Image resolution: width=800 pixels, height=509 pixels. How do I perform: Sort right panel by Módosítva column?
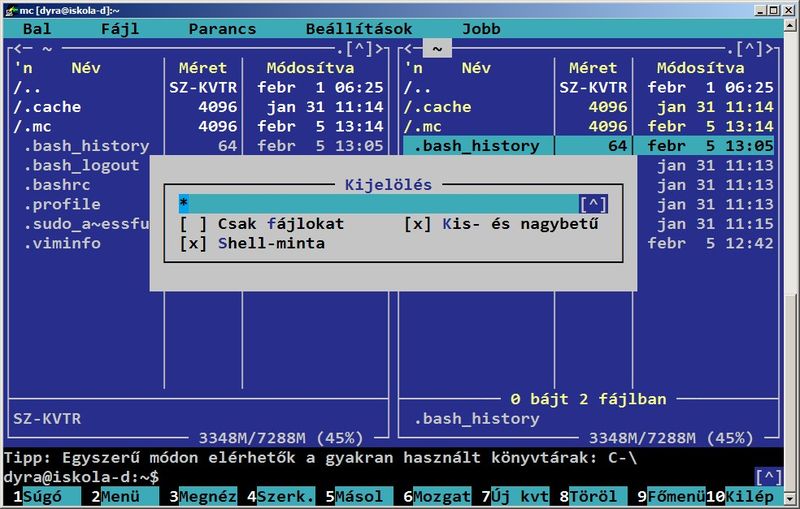point(701,68)
